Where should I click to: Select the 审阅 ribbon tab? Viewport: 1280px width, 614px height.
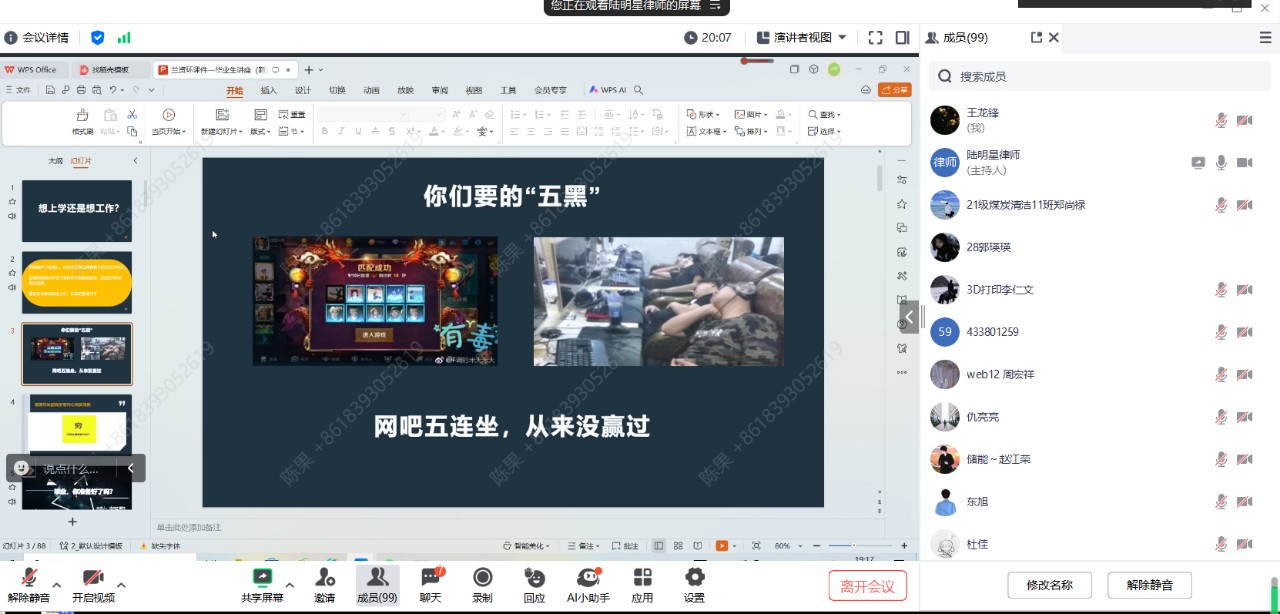pos(440,90)
